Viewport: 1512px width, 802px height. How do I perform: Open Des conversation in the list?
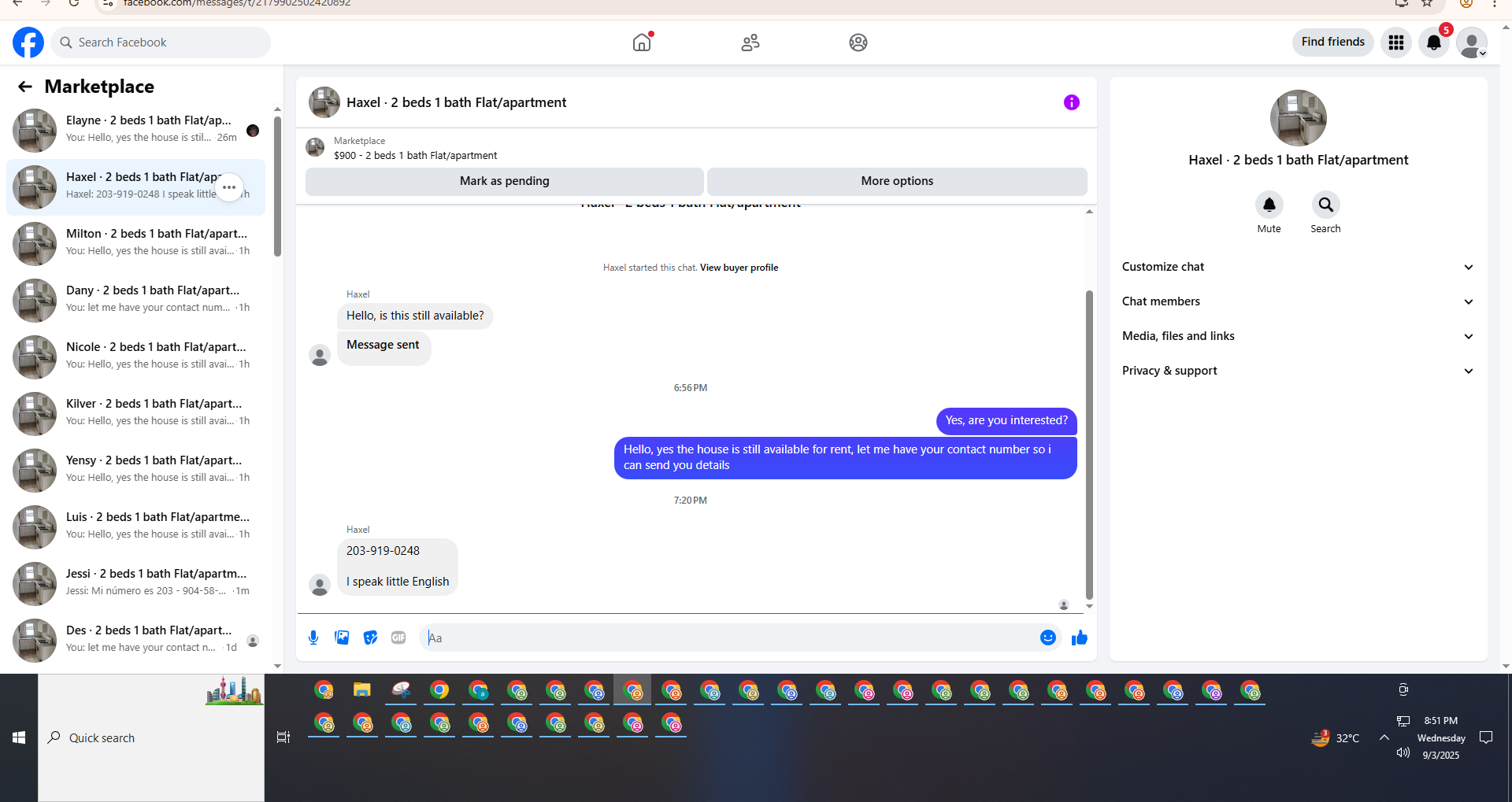pos(136,641)
